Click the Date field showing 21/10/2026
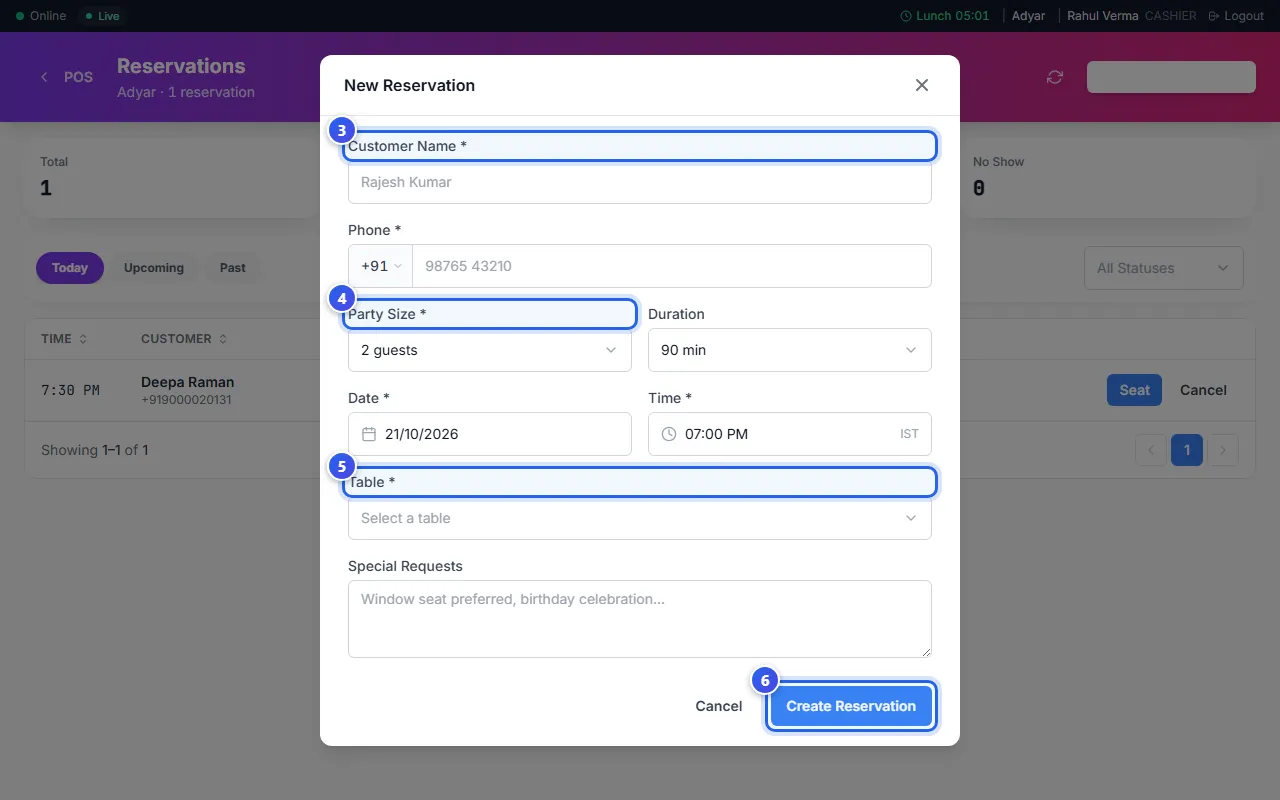The width and height of the screenshot is (1280, 800). point(490,434)
